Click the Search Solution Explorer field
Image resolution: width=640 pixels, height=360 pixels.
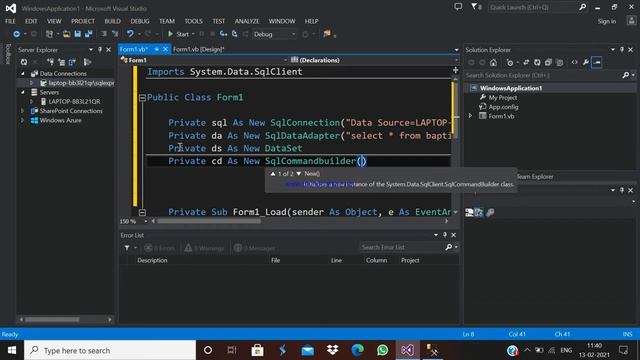[543, 76]
